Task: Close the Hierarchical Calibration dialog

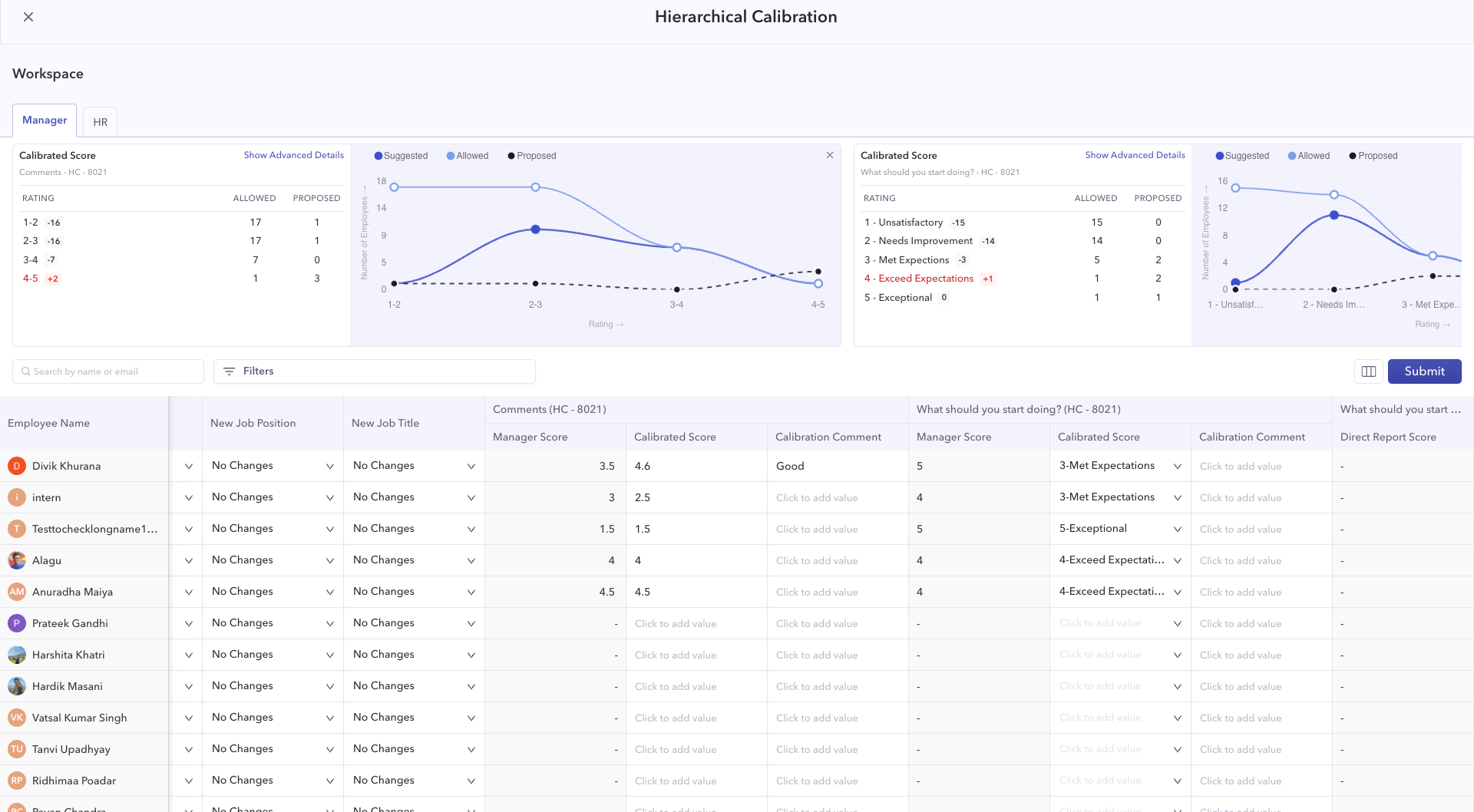Action: (28, 17)
